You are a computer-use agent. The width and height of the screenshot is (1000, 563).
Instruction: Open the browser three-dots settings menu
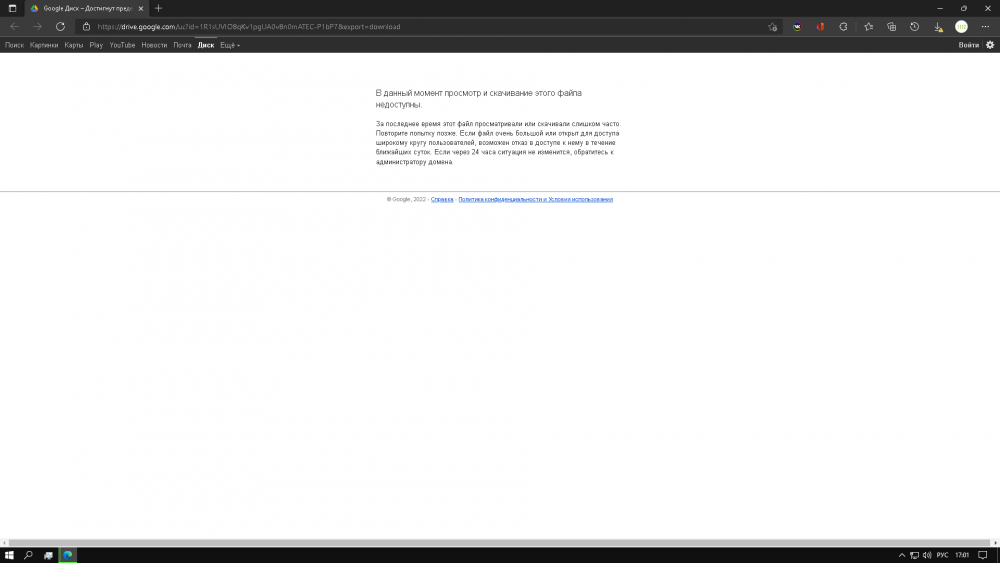pos(985,27)
